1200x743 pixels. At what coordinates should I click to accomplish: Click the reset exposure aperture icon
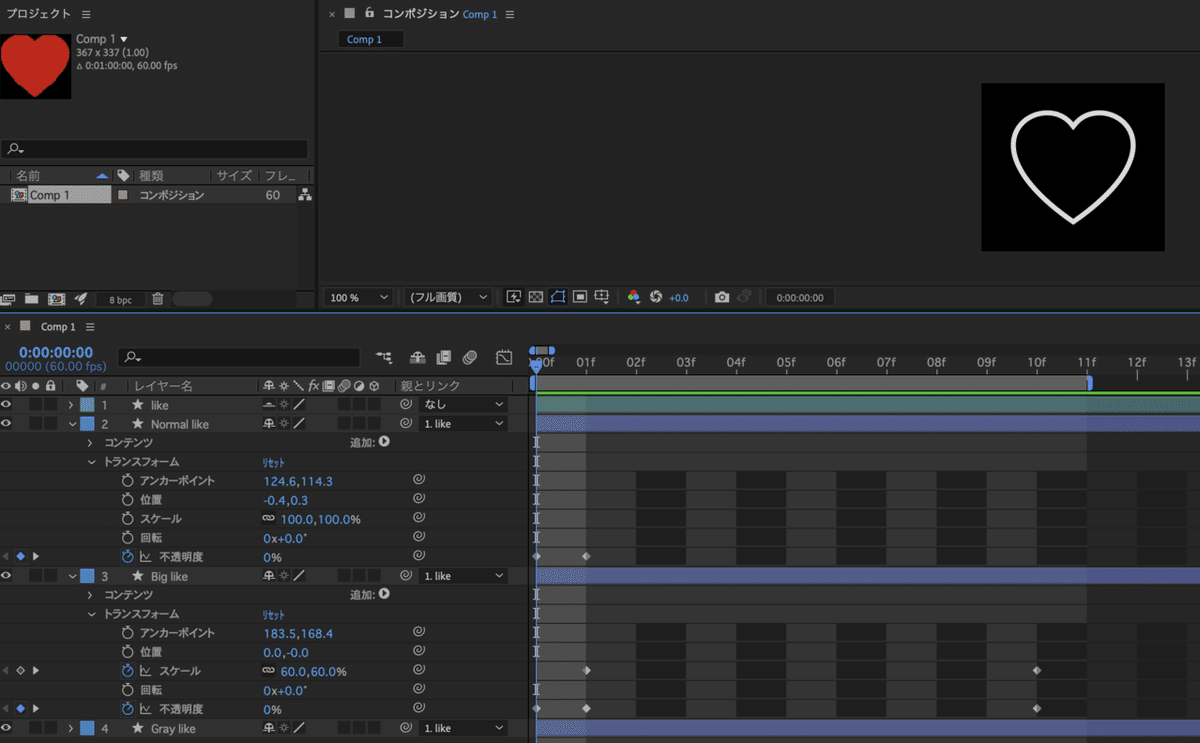(x=656, y=297)
